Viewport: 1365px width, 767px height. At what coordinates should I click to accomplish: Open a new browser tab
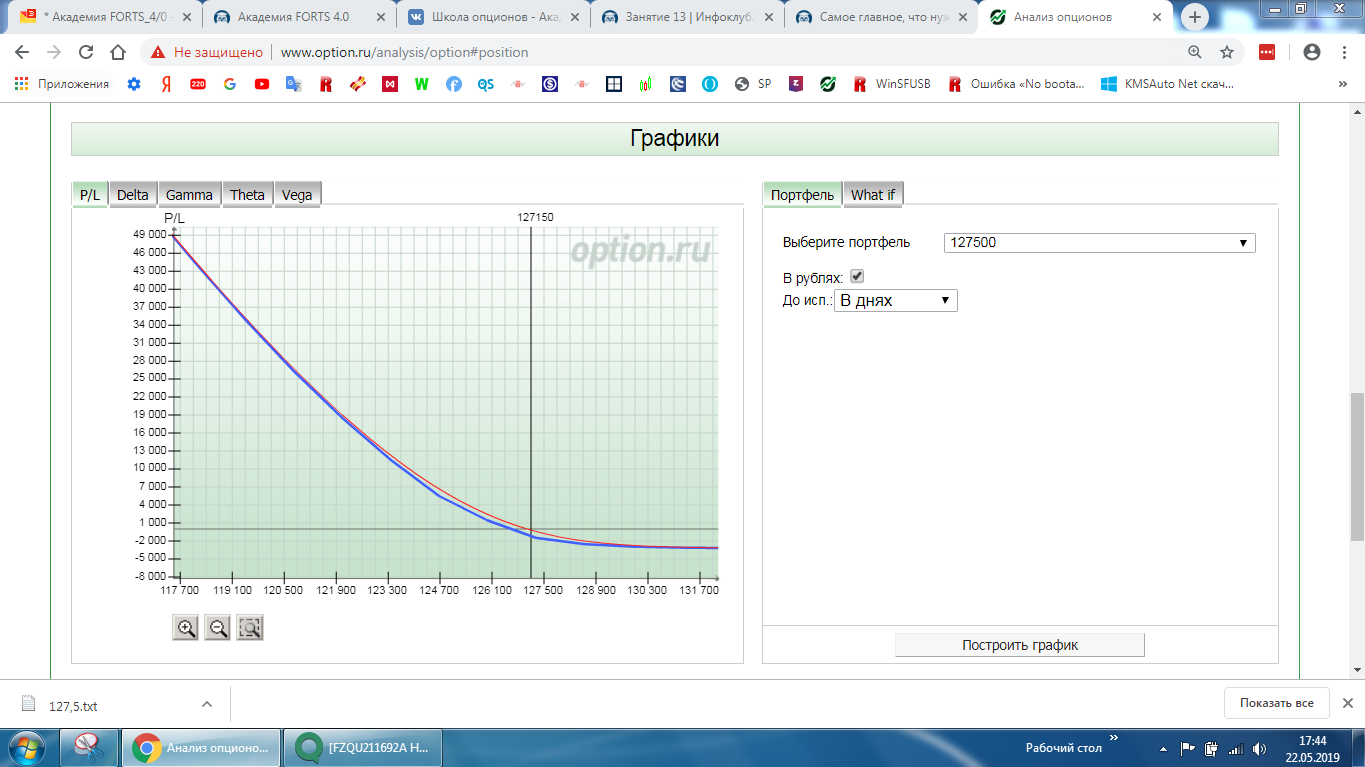pos(1195,17)
